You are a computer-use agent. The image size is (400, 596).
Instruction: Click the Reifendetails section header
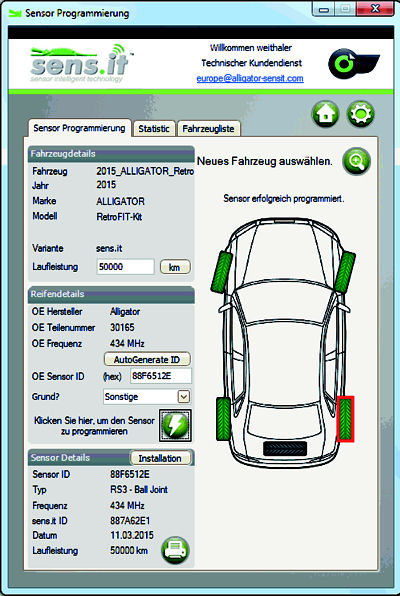pos(111,294)
